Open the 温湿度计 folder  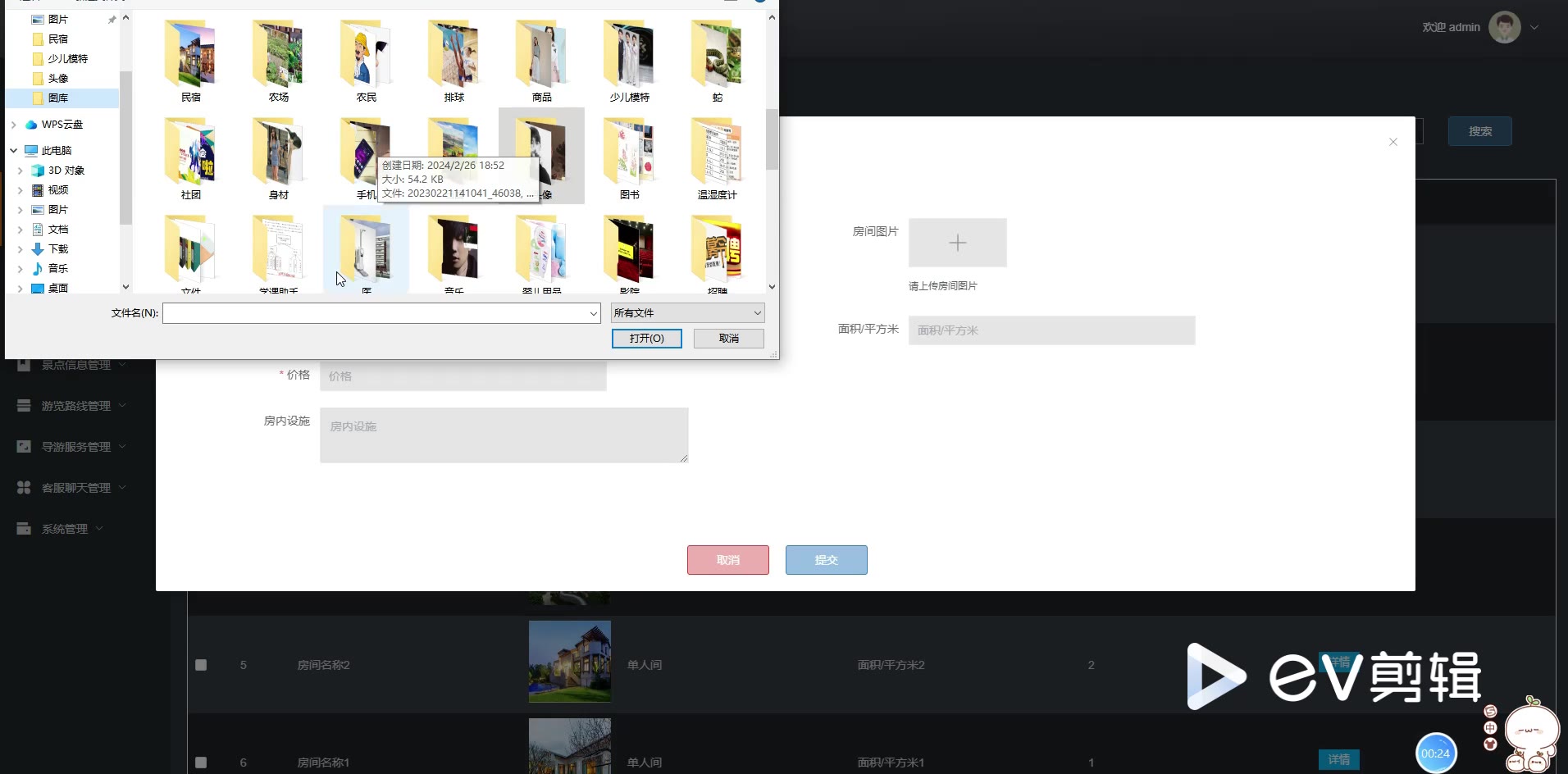[x=718, y=157]
